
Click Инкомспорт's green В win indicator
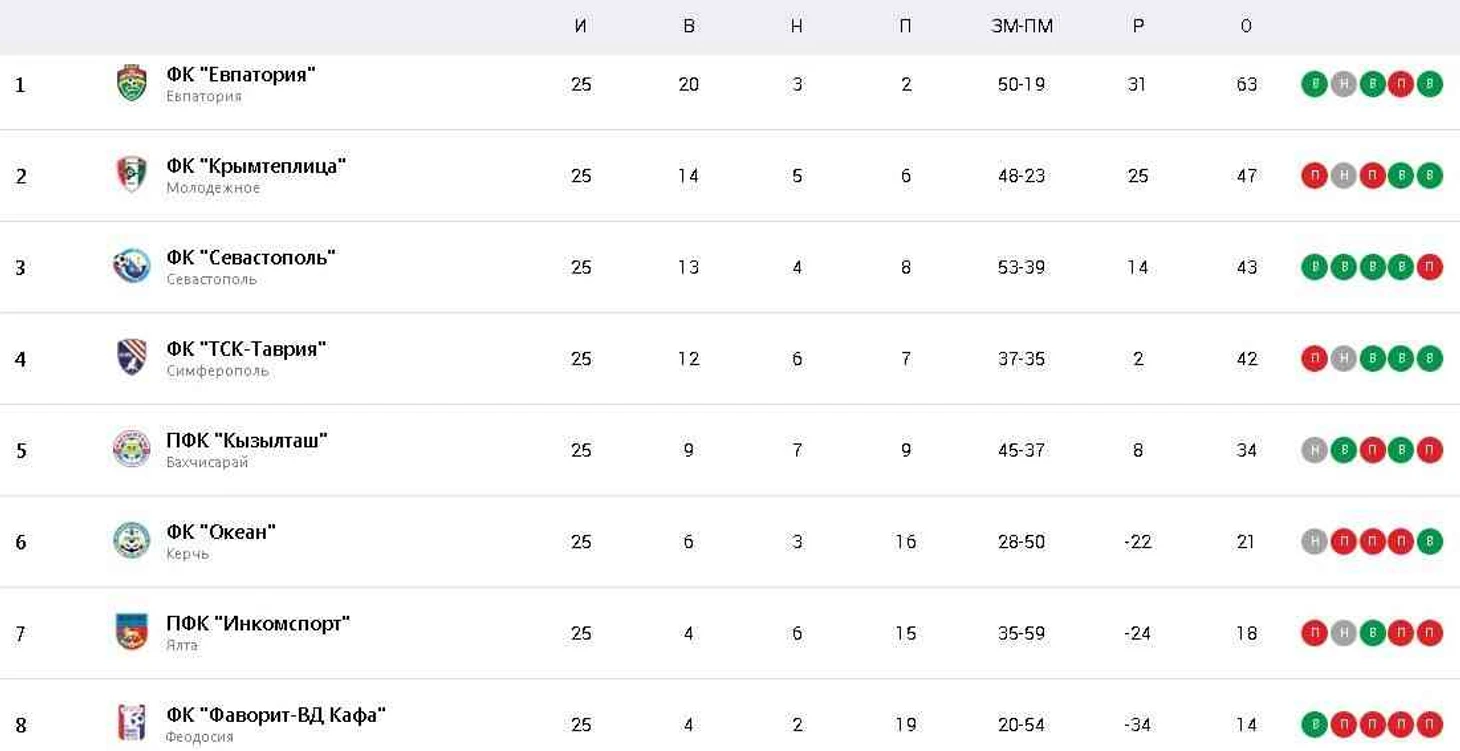pos(1372,633)
